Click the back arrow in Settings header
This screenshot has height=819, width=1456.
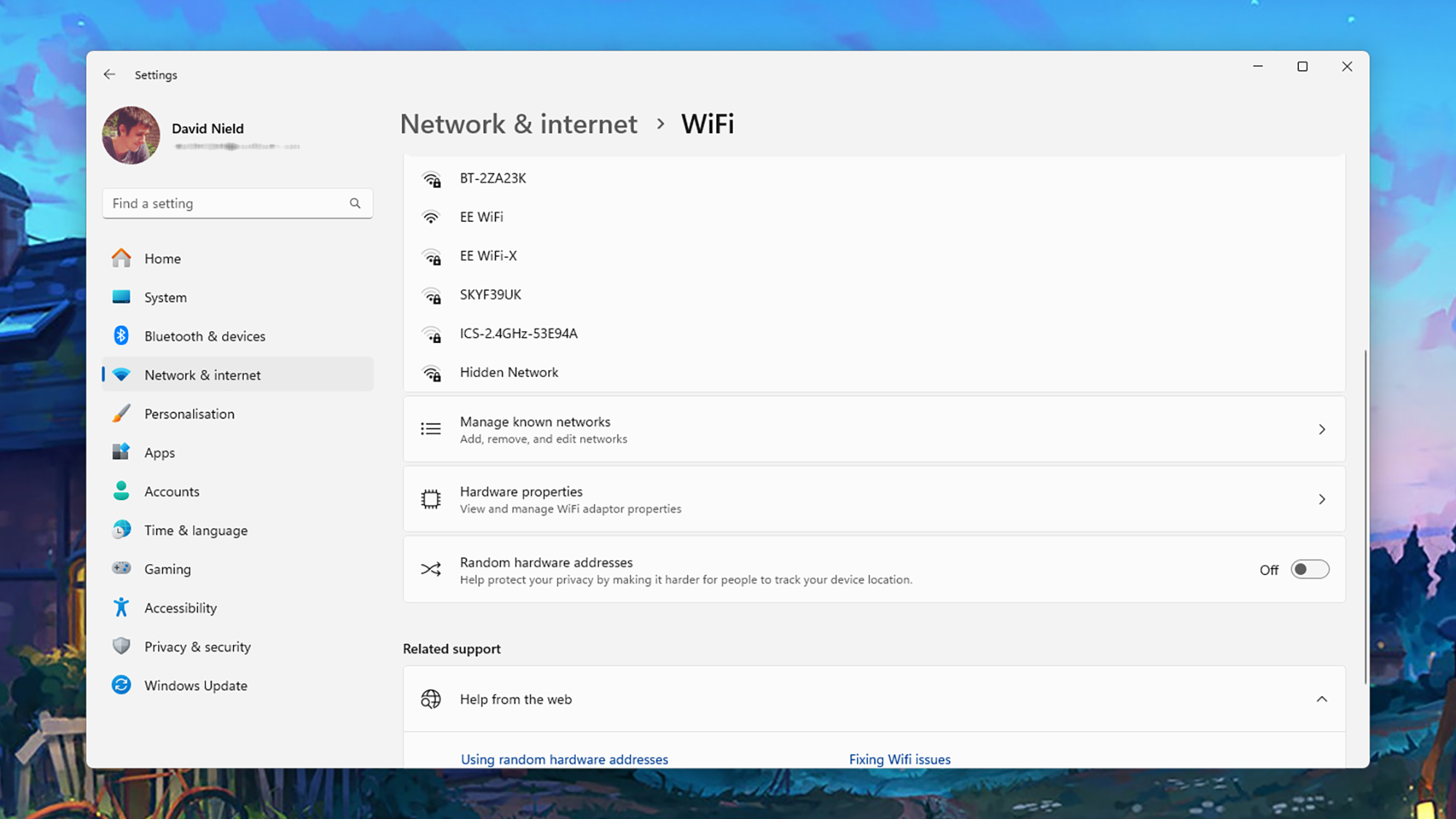109,74
